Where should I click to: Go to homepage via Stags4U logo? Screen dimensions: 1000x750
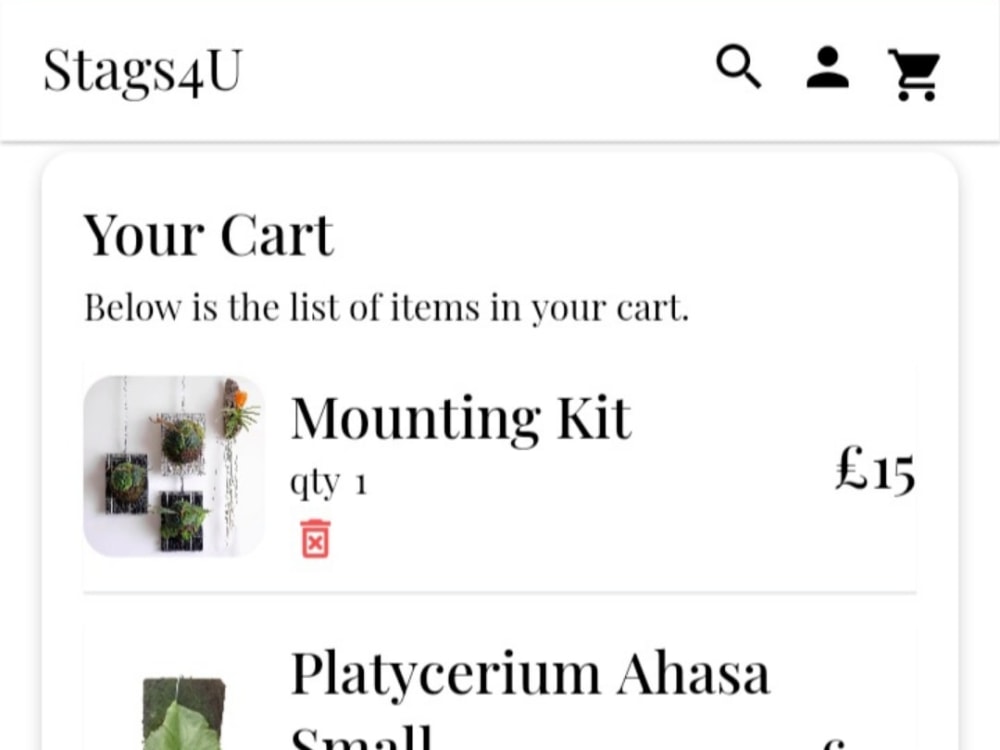click(x=143, y=71)
